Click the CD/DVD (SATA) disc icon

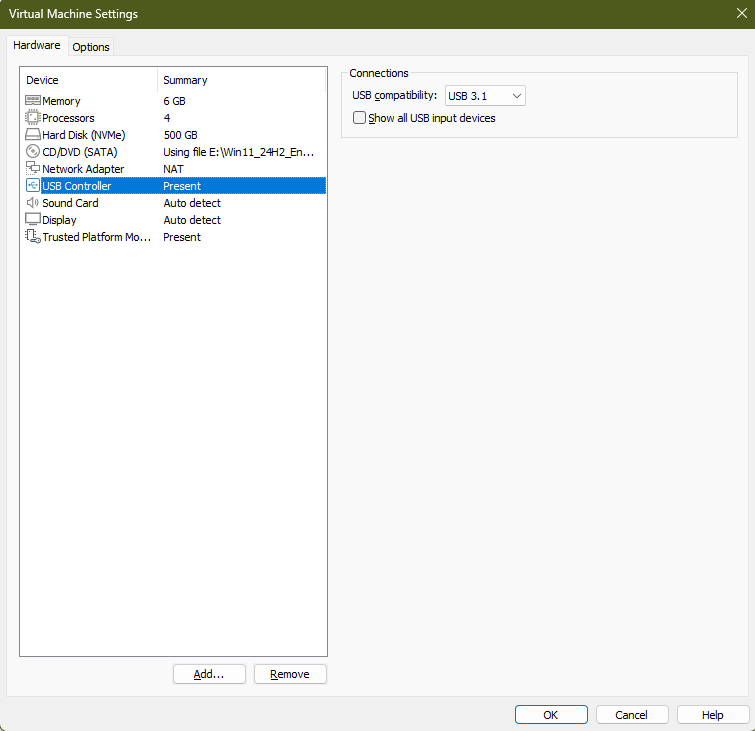coord(33,152)
